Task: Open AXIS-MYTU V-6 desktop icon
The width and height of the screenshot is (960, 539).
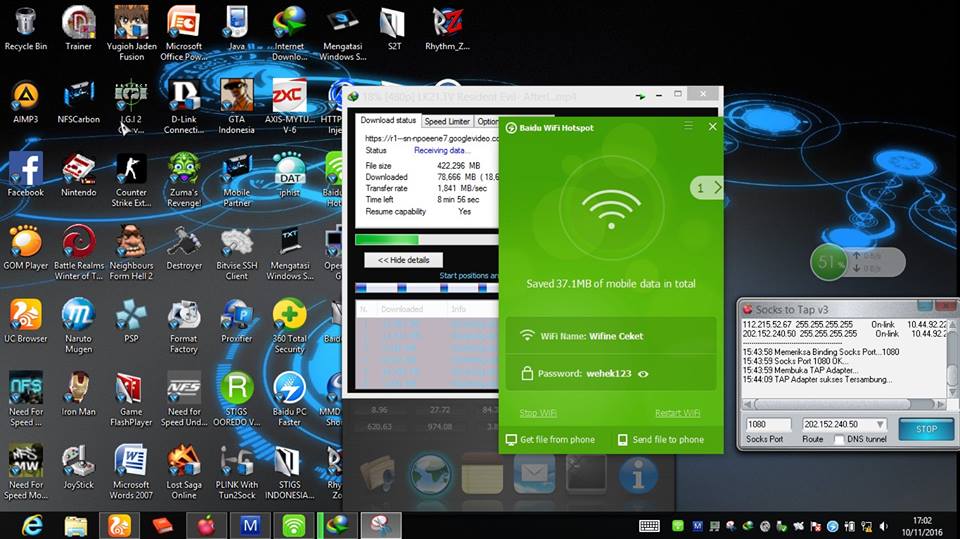Action: (289, 107)
